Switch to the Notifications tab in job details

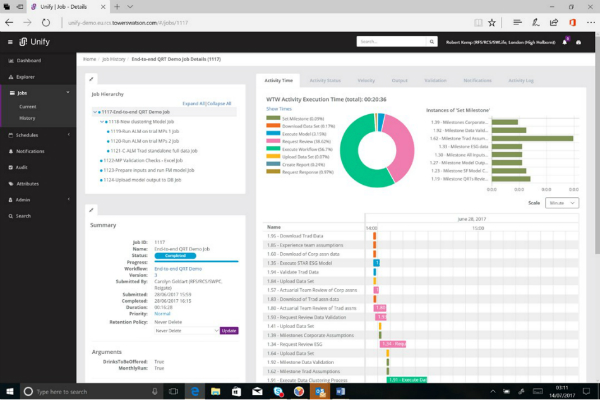tap(478, 80)
